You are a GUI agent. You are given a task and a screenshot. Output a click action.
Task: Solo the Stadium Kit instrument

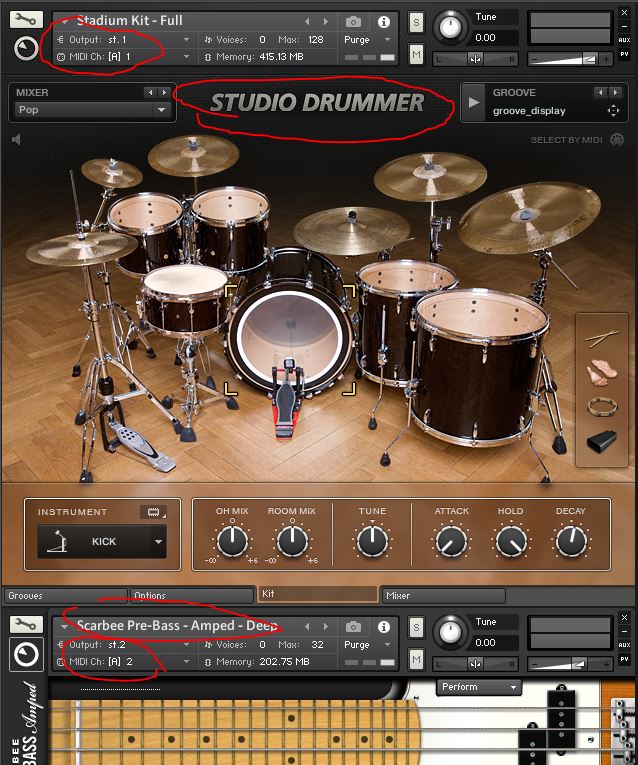416,22
